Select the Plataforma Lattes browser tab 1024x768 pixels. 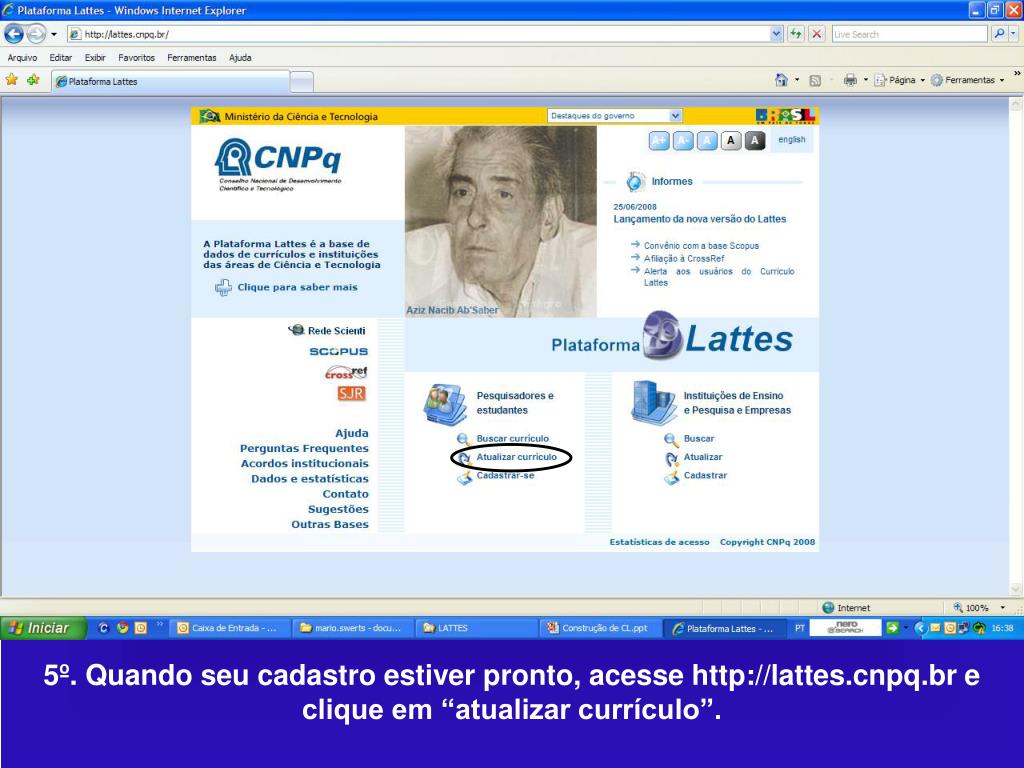[x=171, y=82]
